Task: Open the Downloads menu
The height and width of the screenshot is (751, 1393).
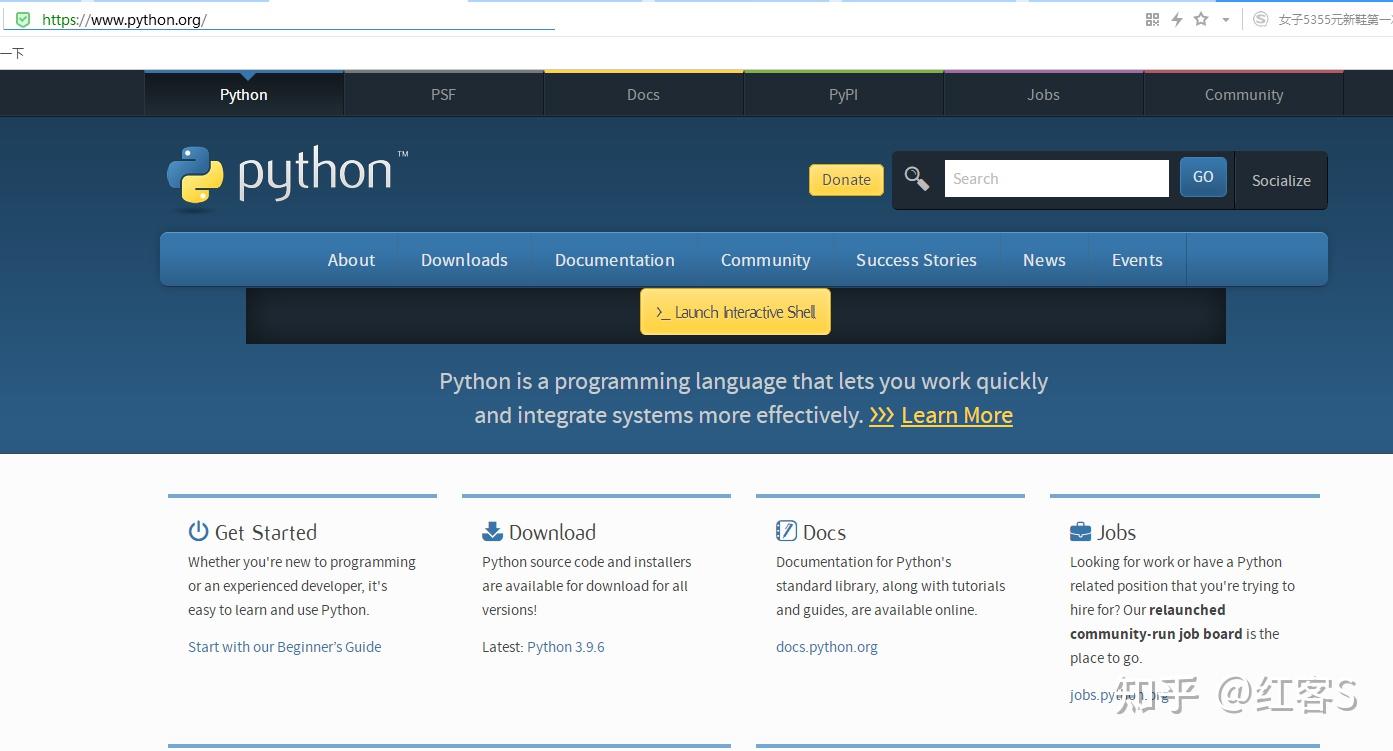Action: (x=464, y=260)
